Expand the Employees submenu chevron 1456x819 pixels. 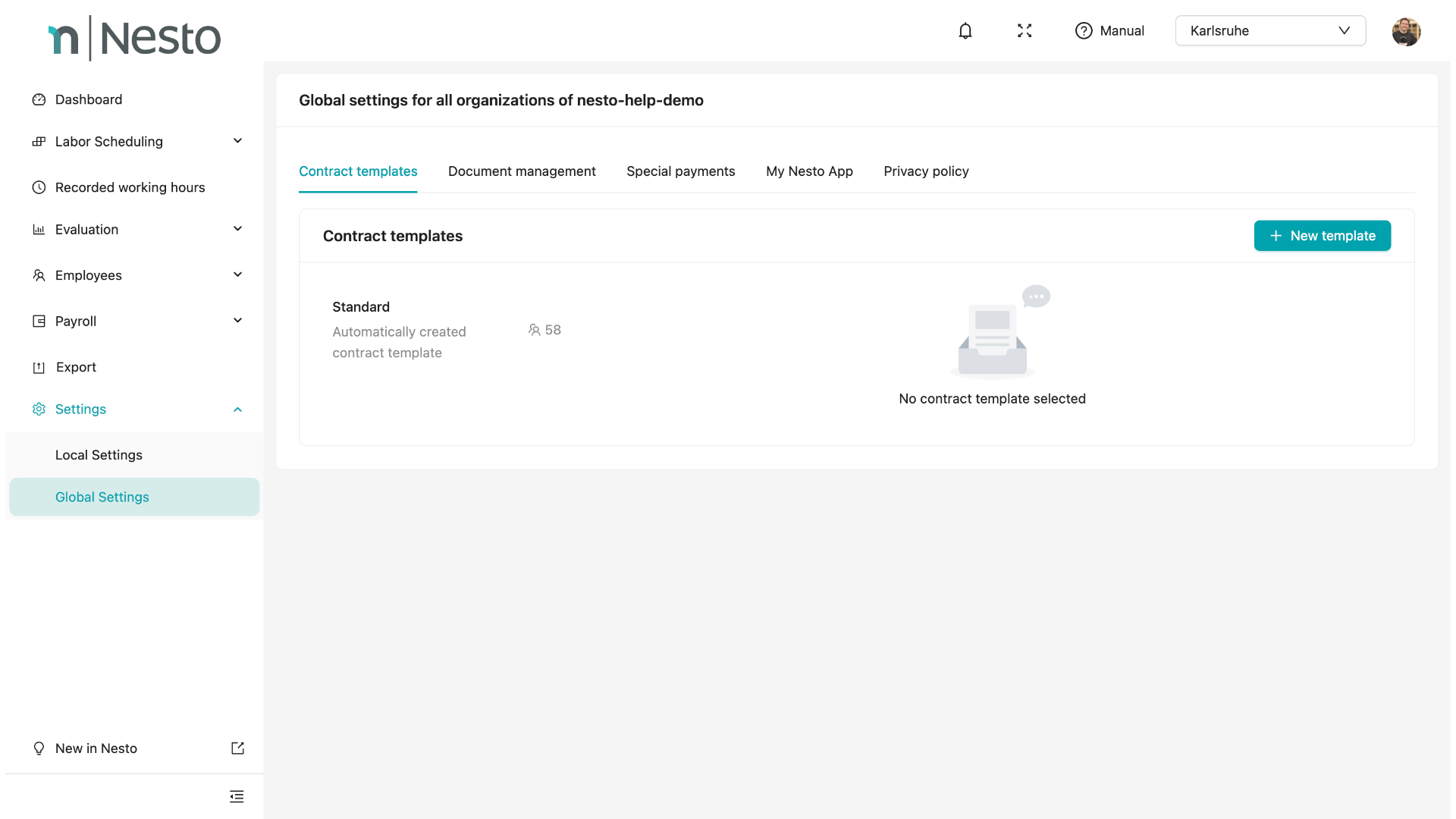click(x=237, y=275)
